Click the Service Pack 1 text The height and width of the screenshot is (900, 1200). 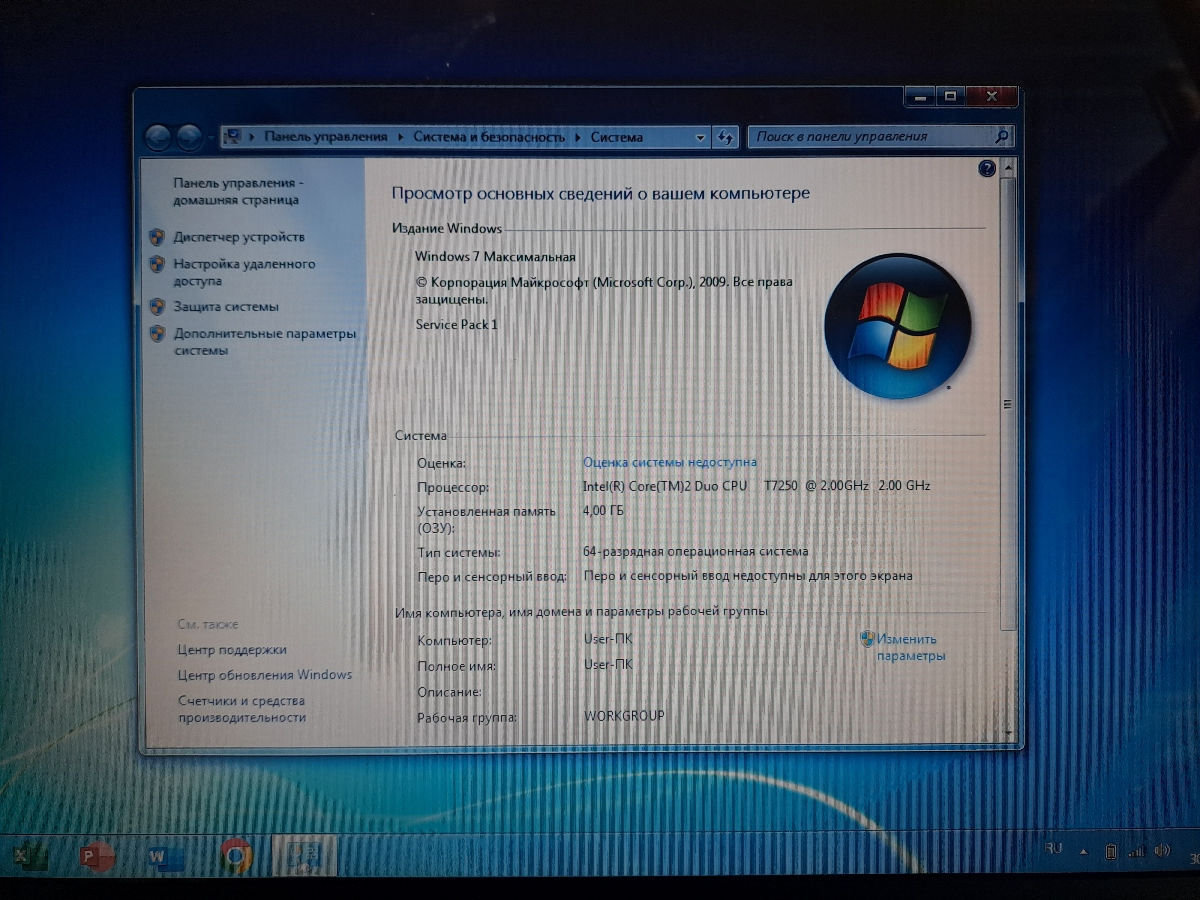[x=456, y=325]
